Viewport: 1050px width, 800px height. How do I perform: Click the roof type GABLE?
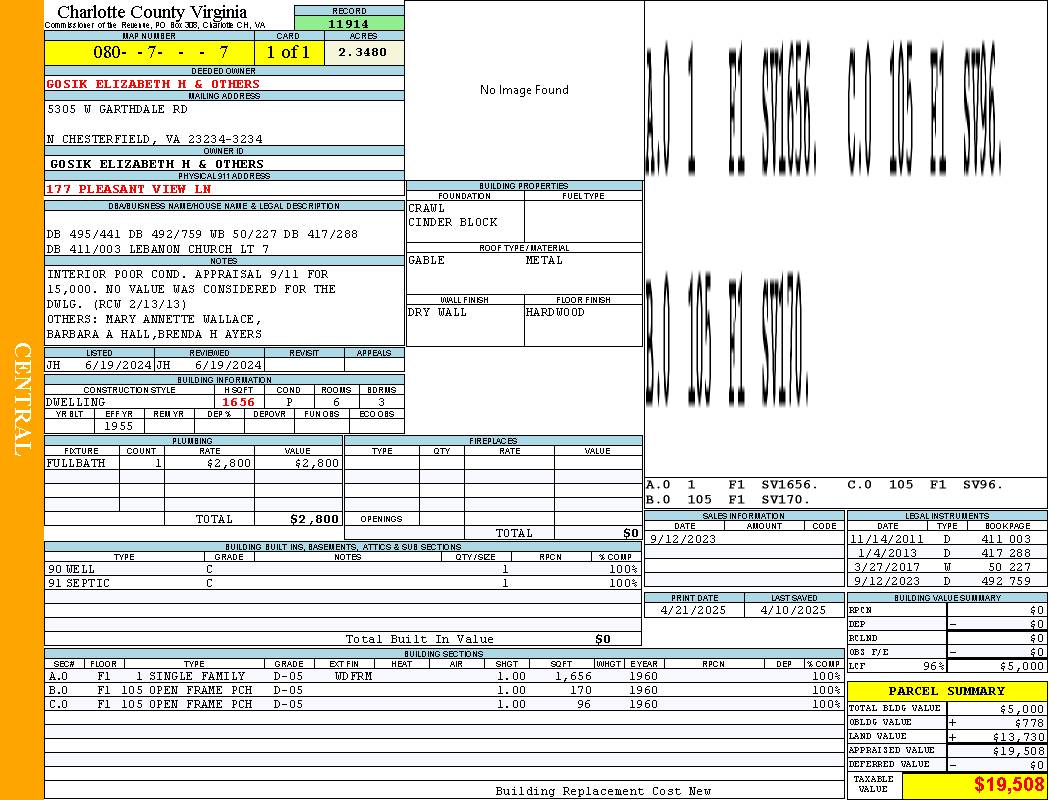tap(427, 260)
